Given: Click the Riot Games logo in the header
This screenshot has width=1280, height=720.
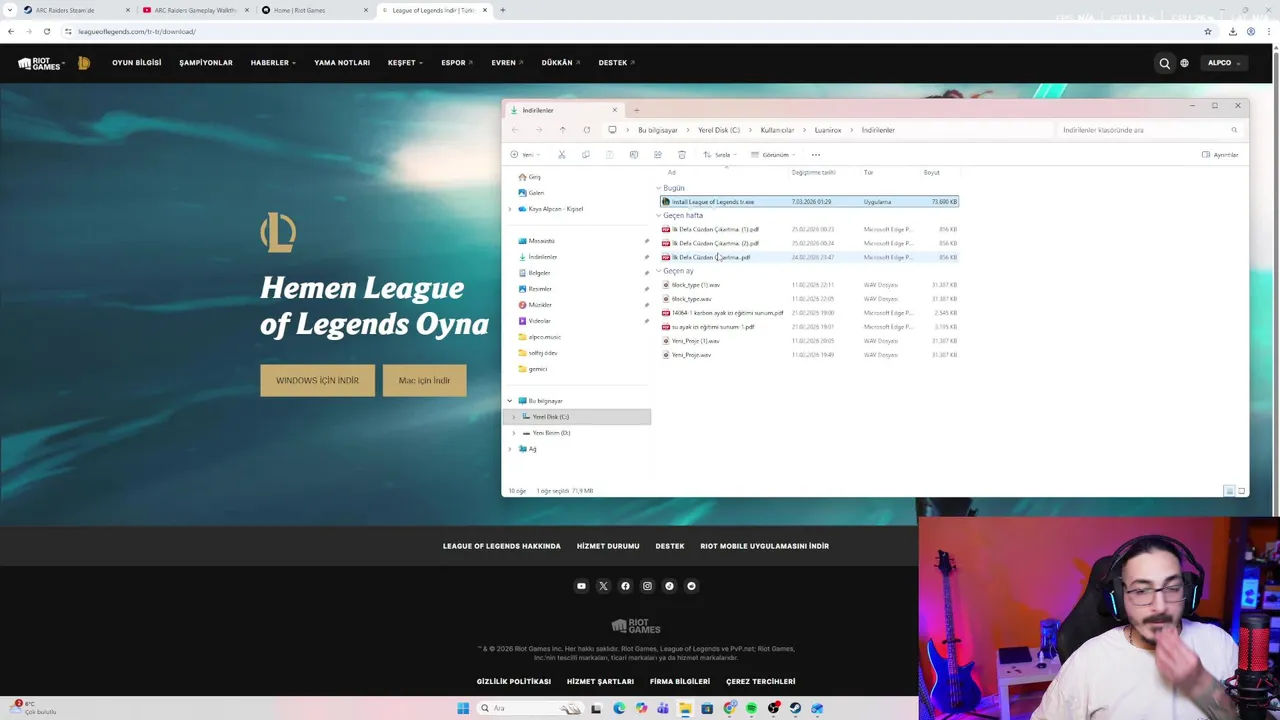Looking at the screenshot, I should point(40,63).
